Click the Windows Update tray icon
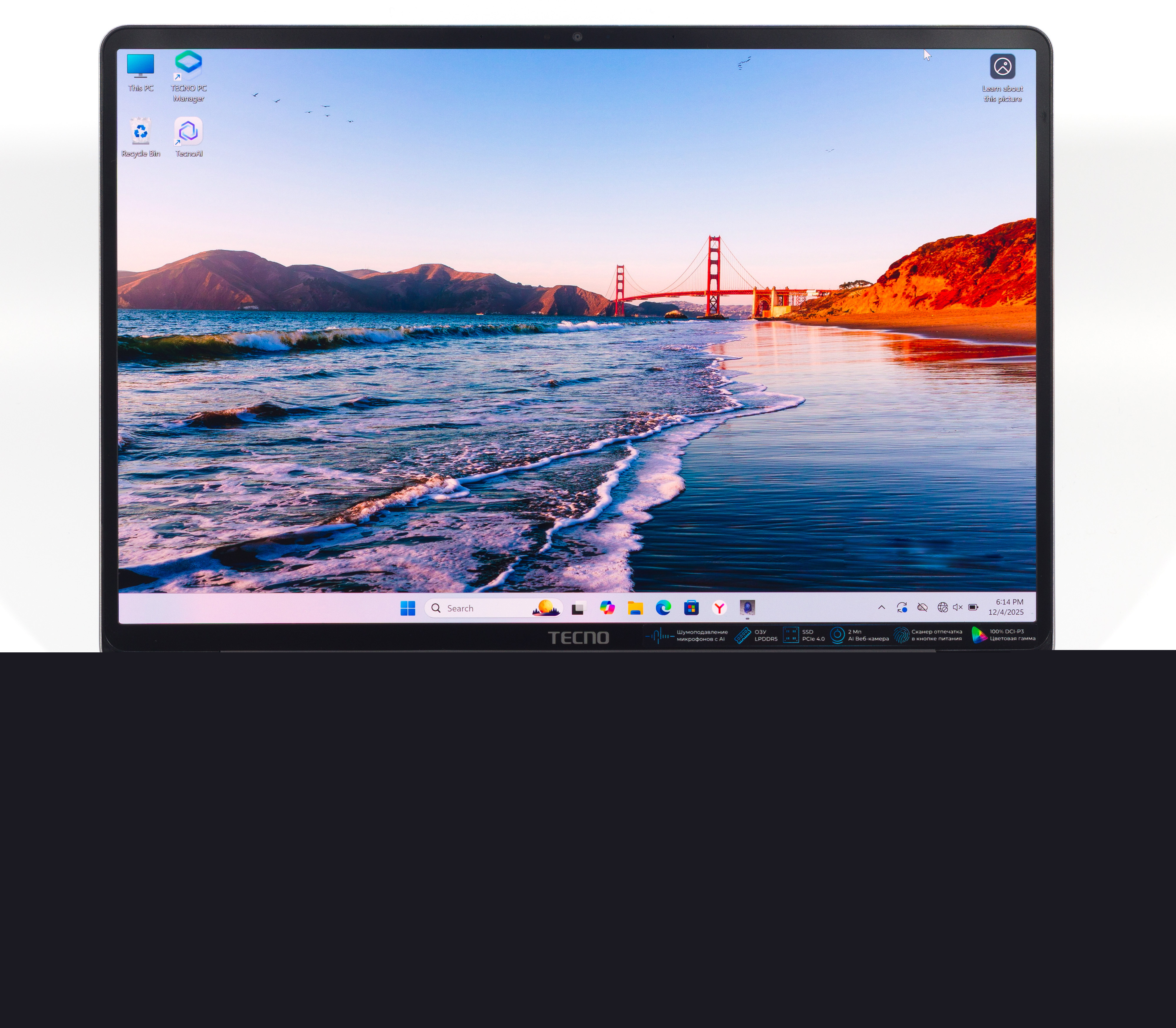Screen dimensions: 1176x1028 [902, 608]
